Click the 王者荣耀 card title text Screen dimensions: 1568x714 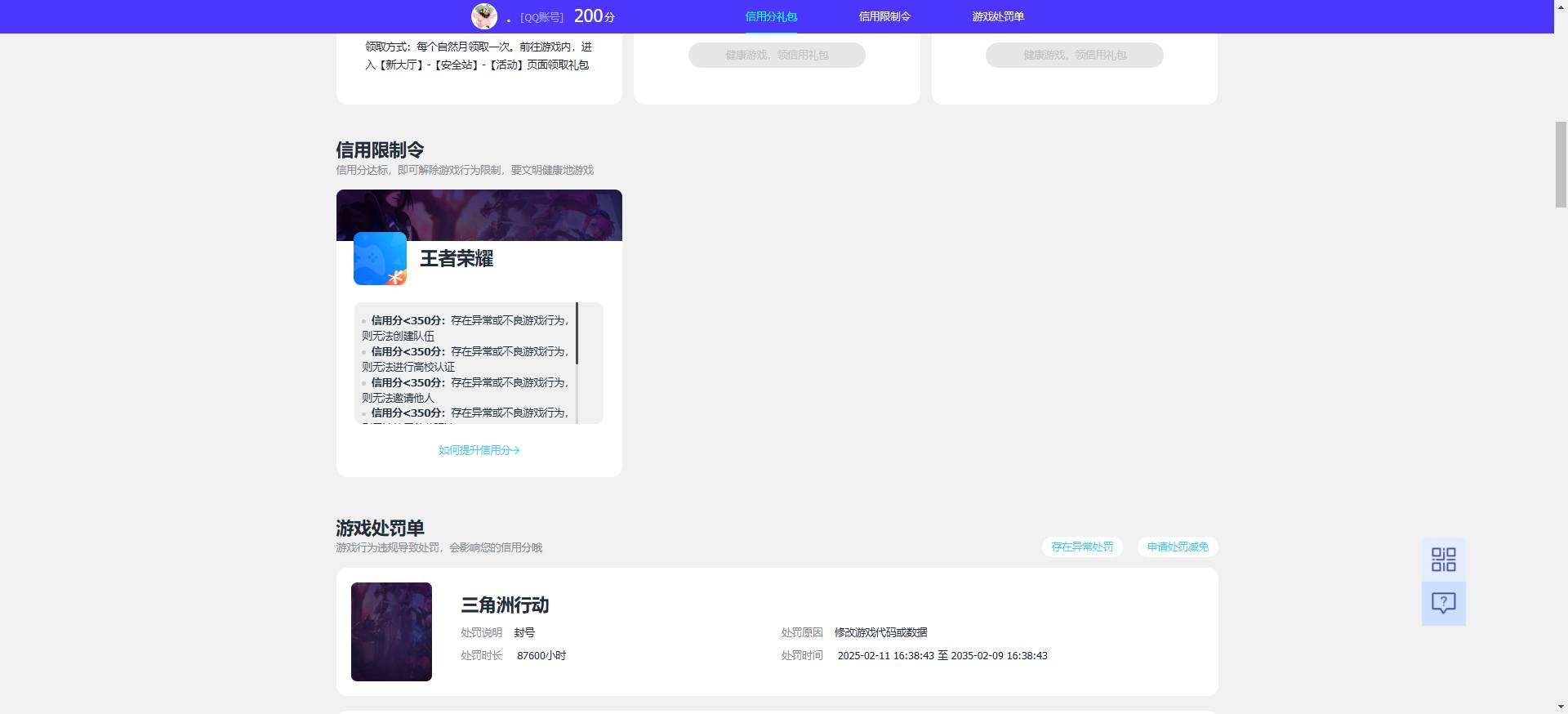[x=457, y=259]
